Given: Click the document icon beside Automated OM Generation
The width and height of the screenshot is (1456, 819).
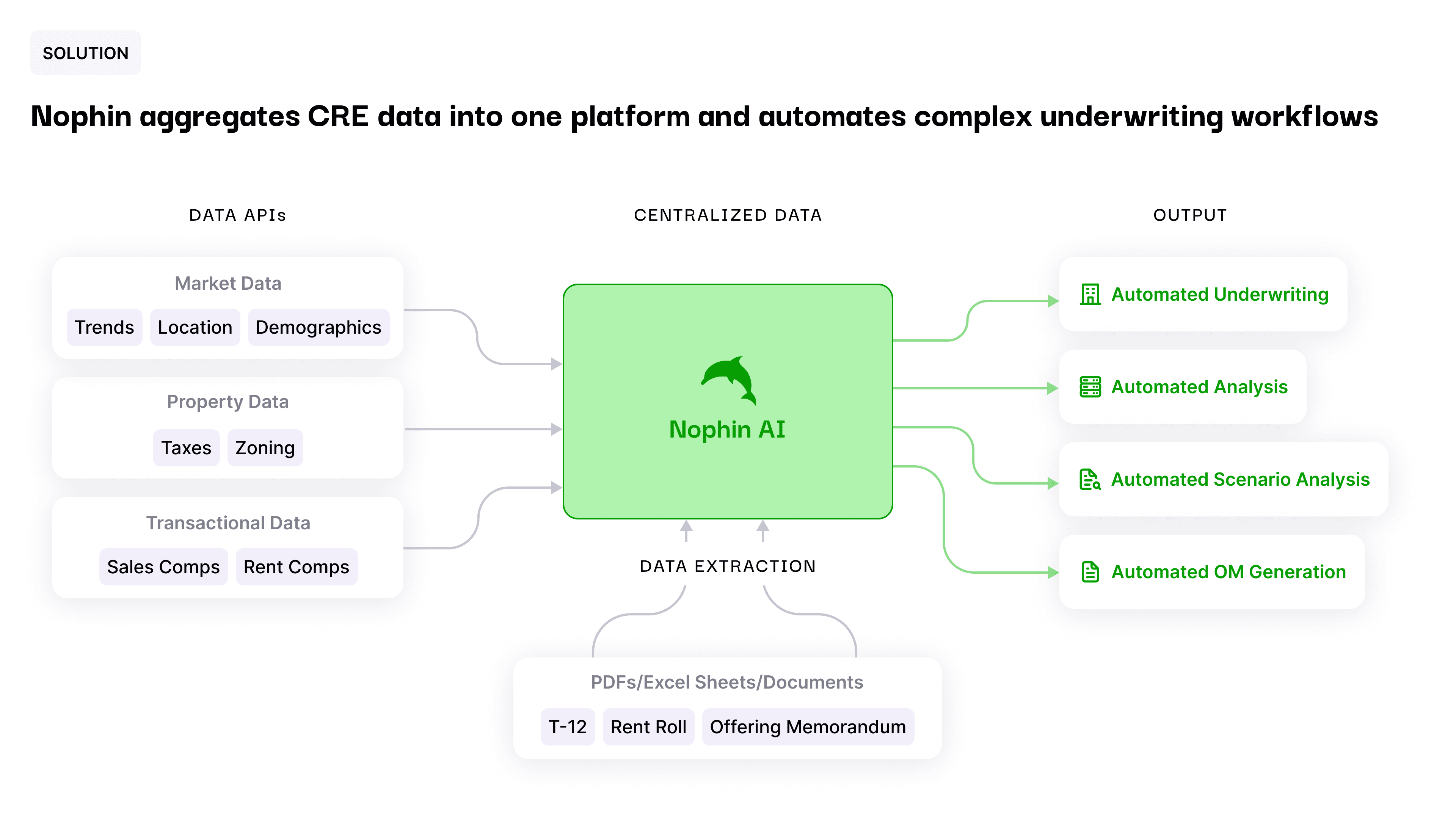Looking at the screenshot, I should (1090, 572).
